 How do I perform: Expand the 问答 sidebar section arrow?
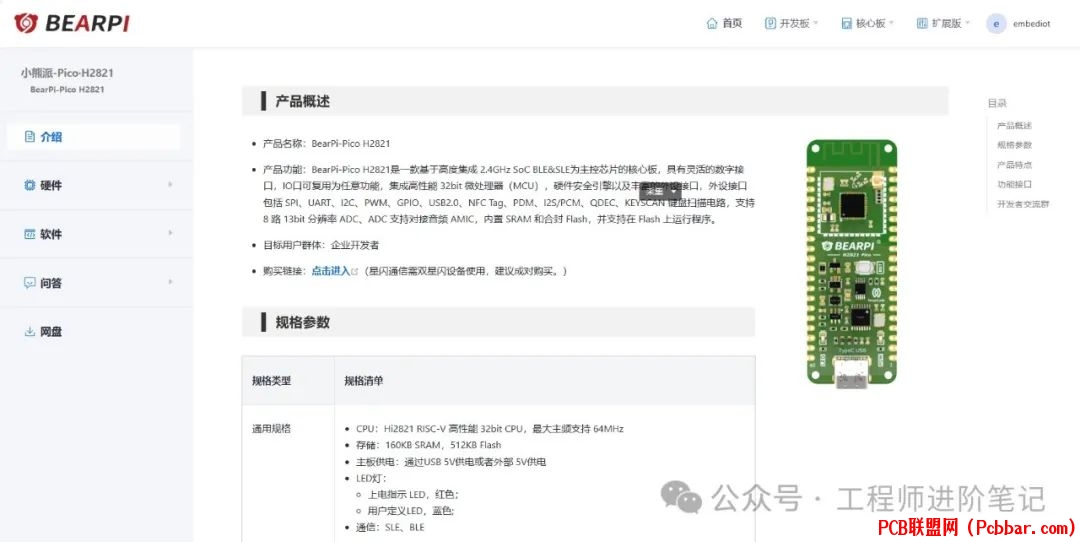click(170, 282)
